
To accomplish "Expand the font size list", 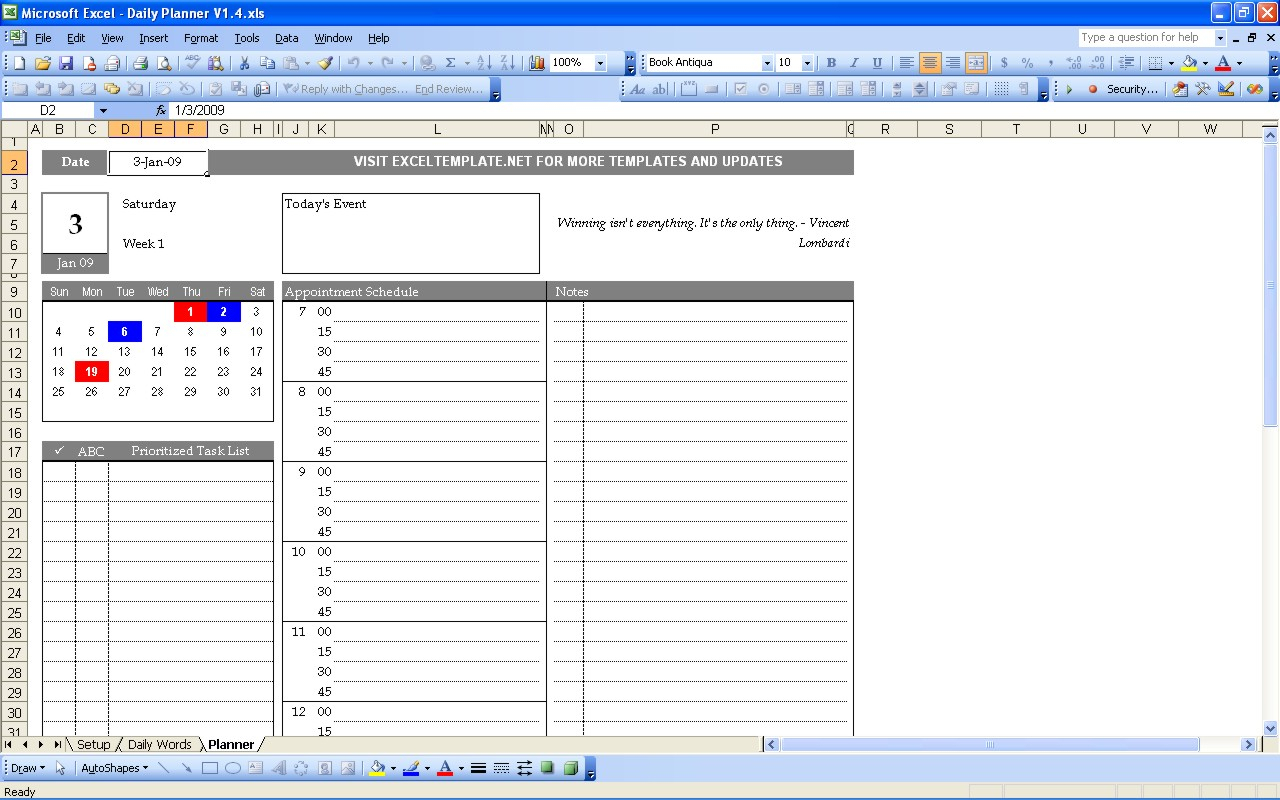I will pyautogui.click(x=807, y=63).
